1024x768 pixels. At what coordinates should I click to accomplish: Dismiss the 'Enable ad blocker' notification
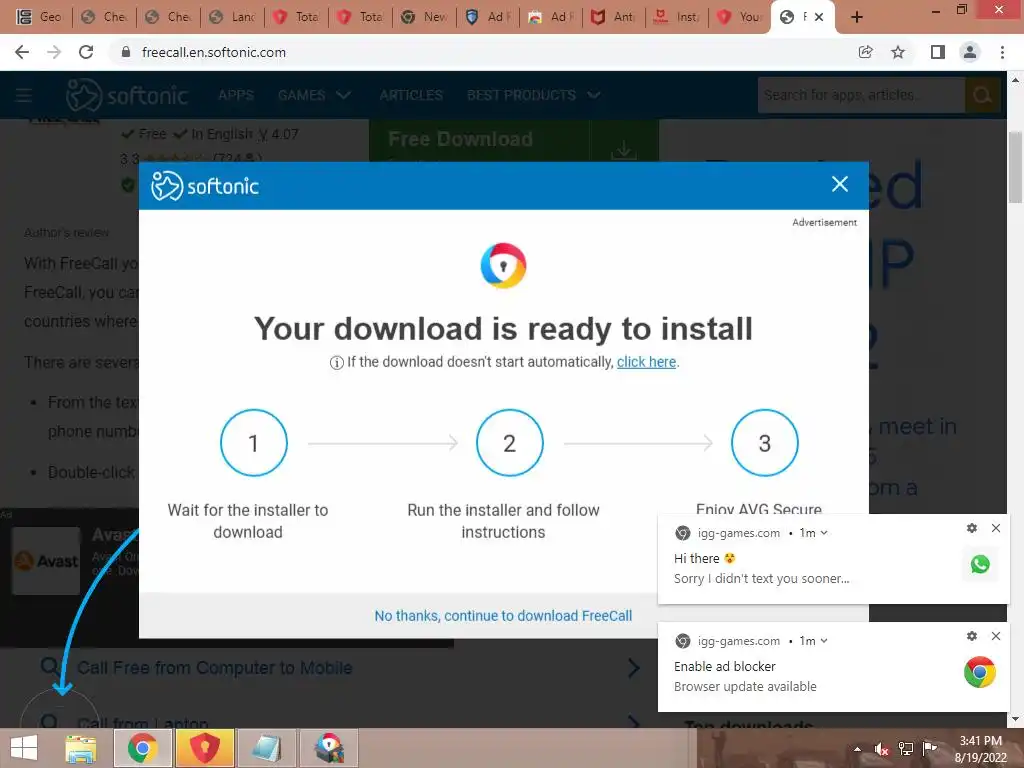tap(996, 635)
